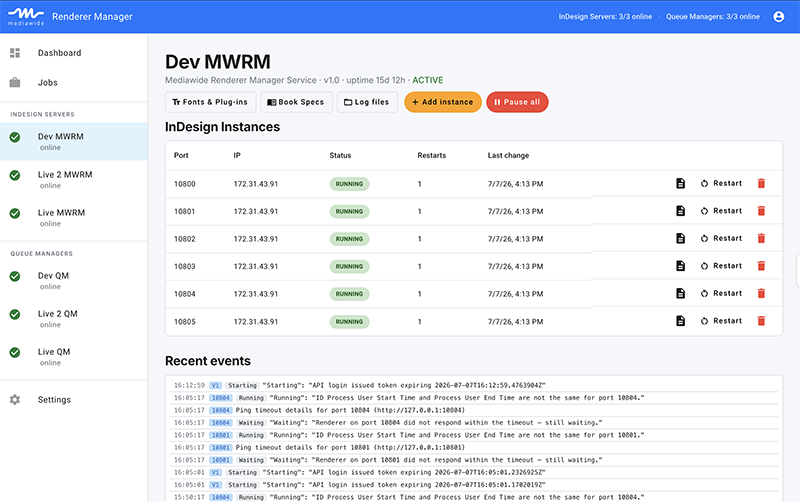Viewport: 800px width, 502px height.
Task: Click ACTIVE service status label
Action: tap(428, 80)
